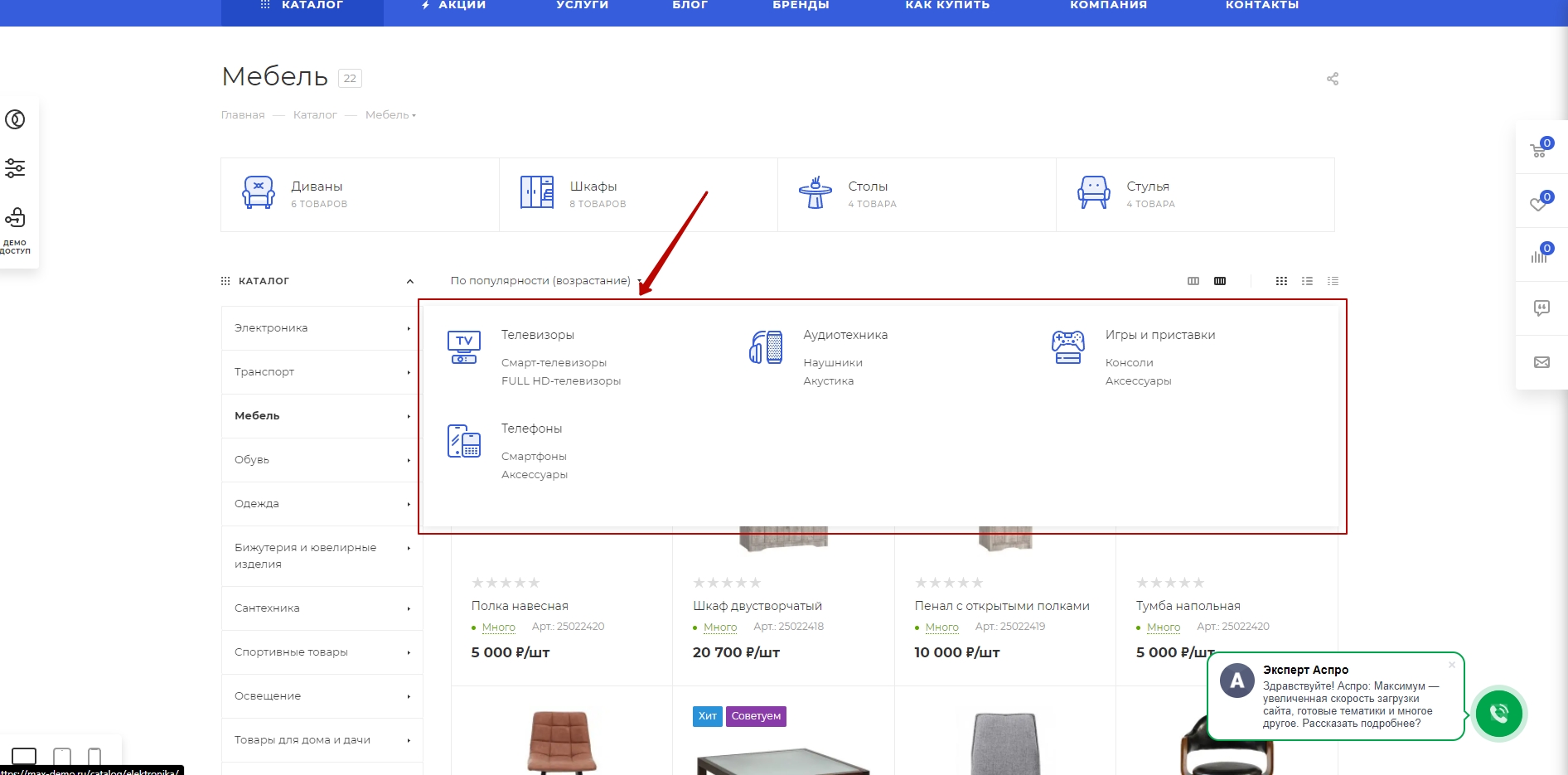The width and height of the screenshot is (1568, 775).
Task: Switch to list view layout
Action: (1307, 281)
